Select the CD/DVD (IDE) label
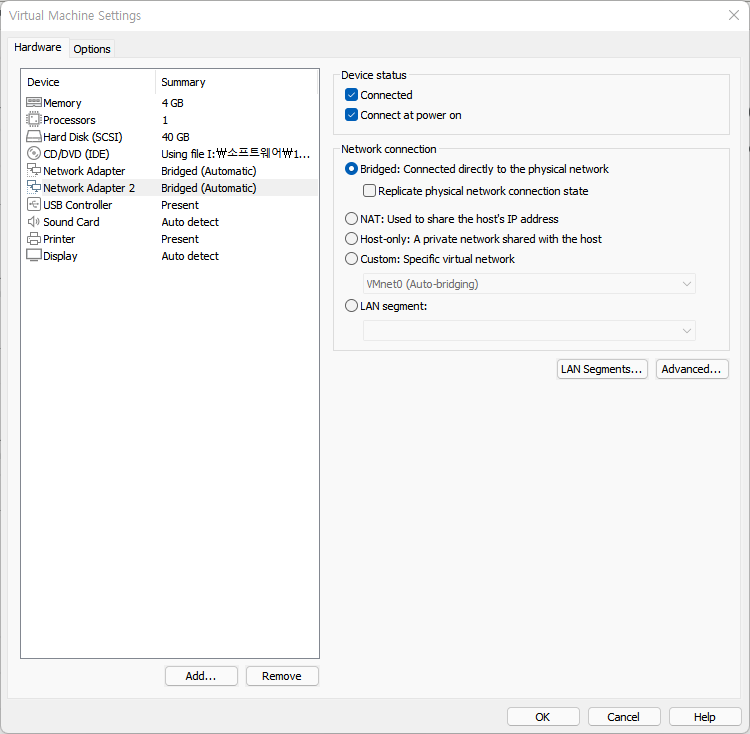This screenshot has width=750, height=734. click(x=76, y=154)
